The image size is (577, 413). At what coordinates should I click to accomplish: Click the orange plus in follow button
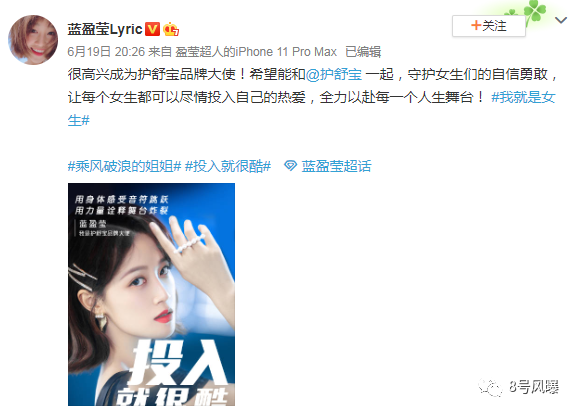tap(476, 25)
